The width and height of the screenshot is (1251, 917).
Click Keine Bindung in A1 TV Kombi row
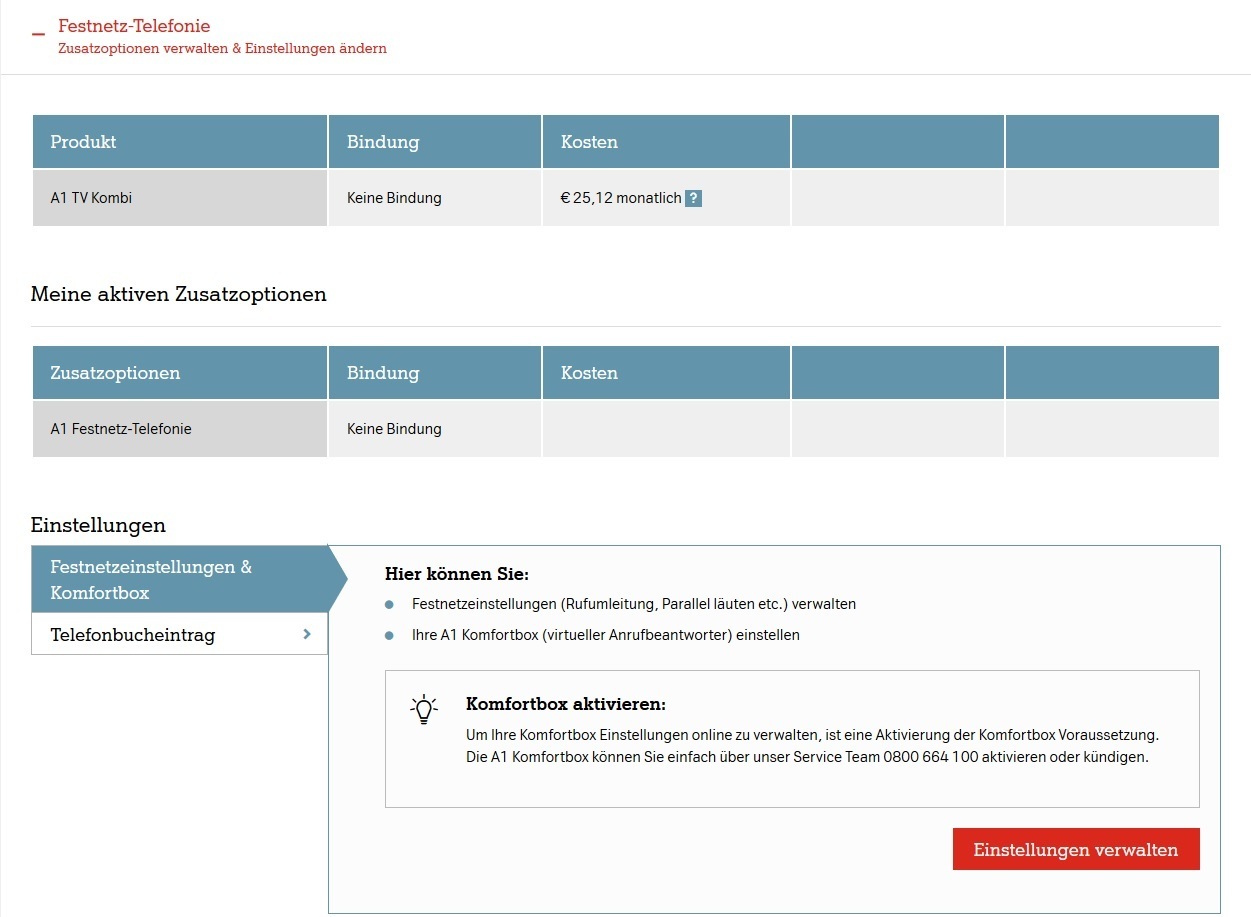(x=394, y=198)
